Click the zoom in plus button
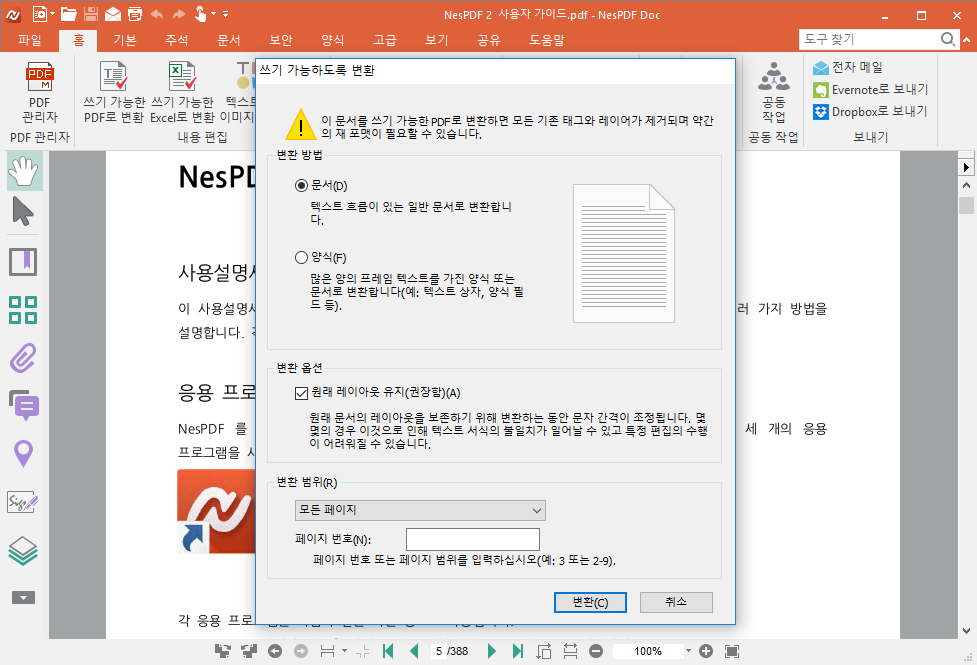Image resolution: width=977 pixels, height=665 pixels. coord(706,651)
